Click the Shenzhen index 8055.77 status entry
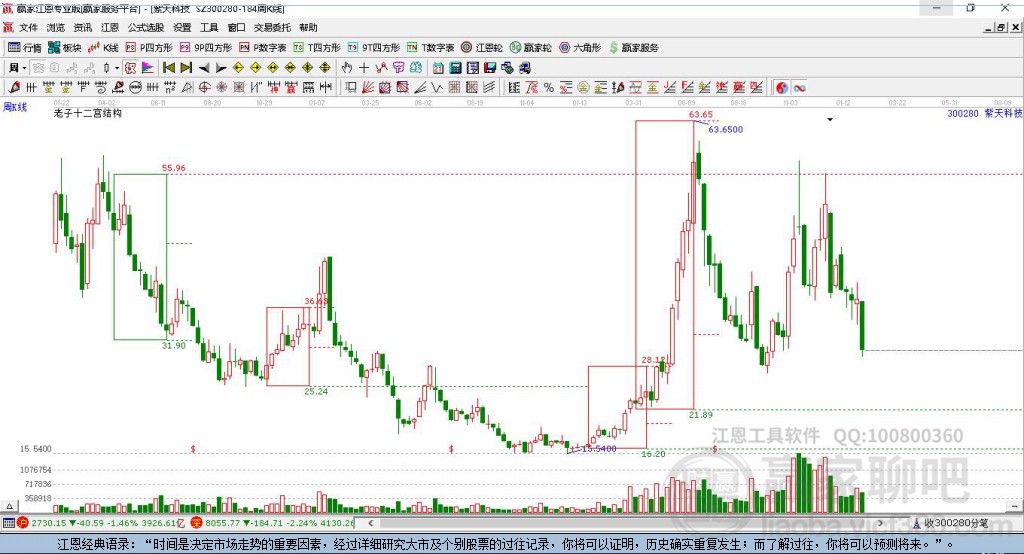1024x554 pixels. (x=273, y=523)
